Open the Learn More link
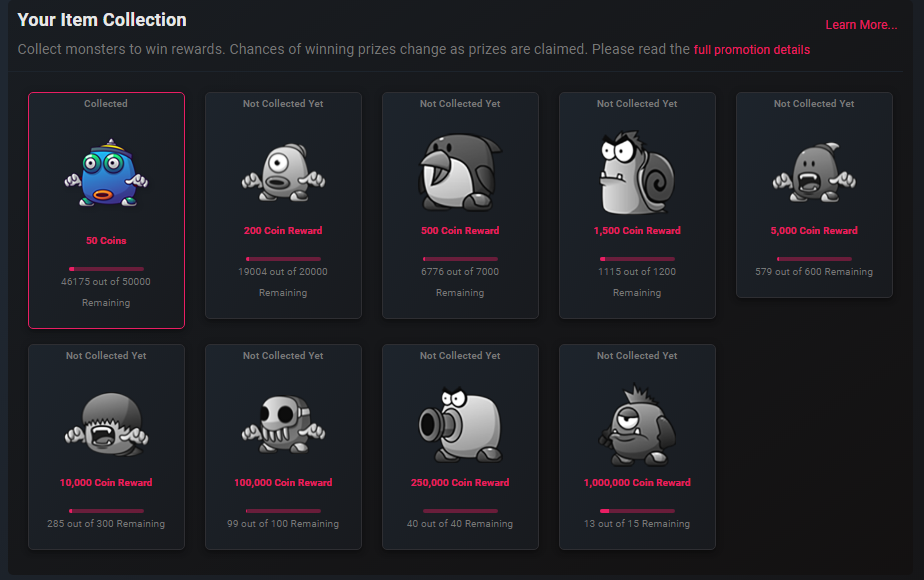This screenshot has width=924, height=580. point(861,25)
